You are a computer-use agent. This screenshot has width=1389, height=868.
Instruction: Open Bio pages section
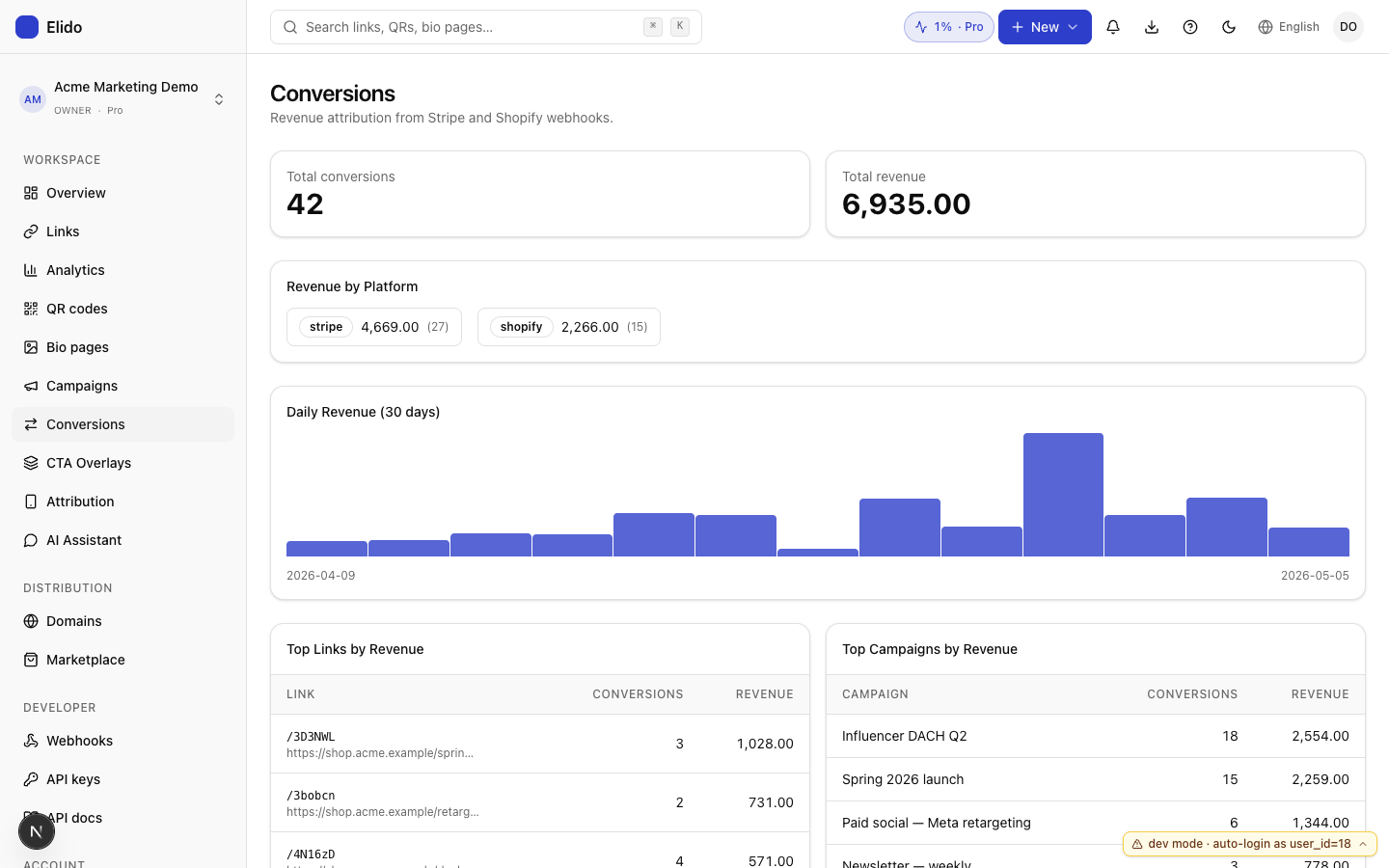pos(123,347)
